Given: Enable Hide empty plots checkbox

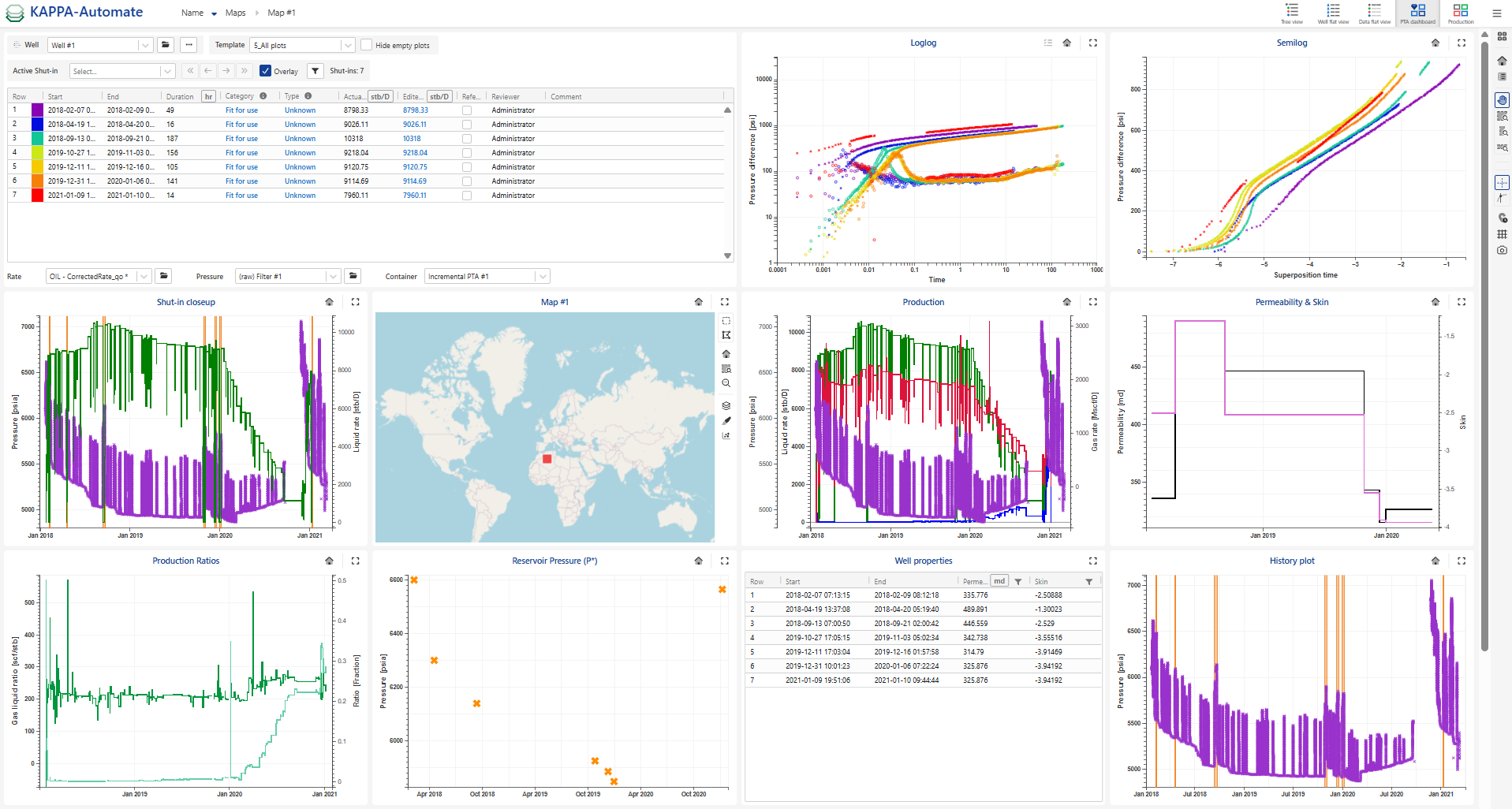Looking at the screenshot, I should point(366,45).
